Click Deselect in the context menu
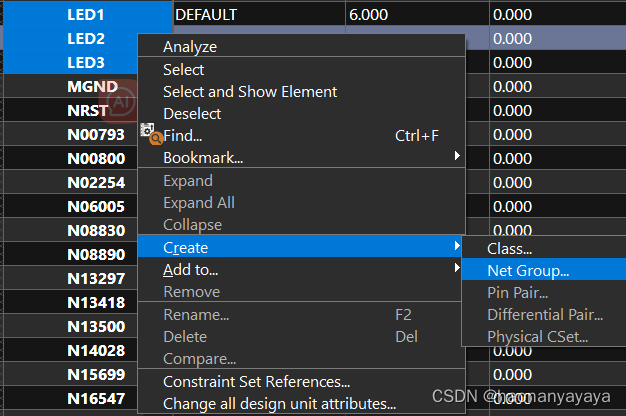 192,114
